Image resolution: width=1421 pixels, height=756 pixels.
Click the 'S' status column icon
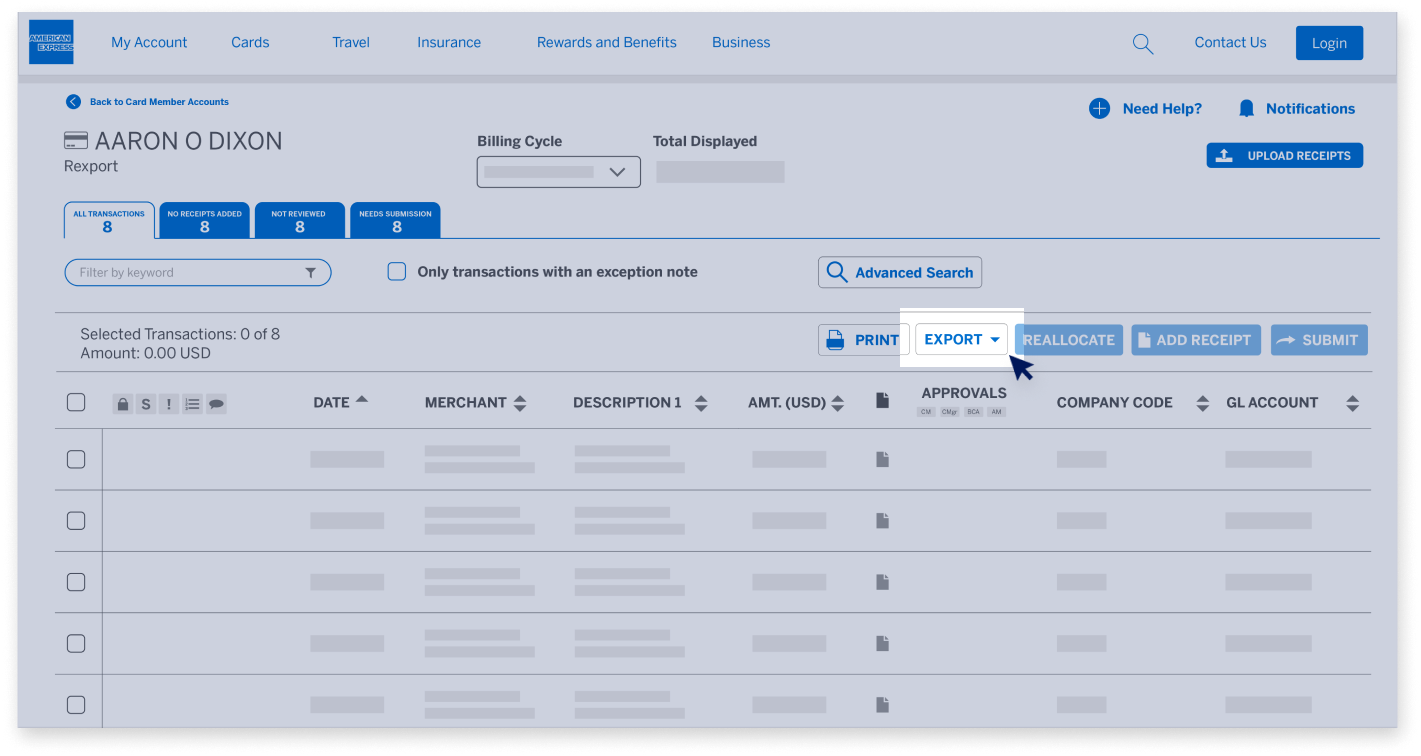point(145,403)
